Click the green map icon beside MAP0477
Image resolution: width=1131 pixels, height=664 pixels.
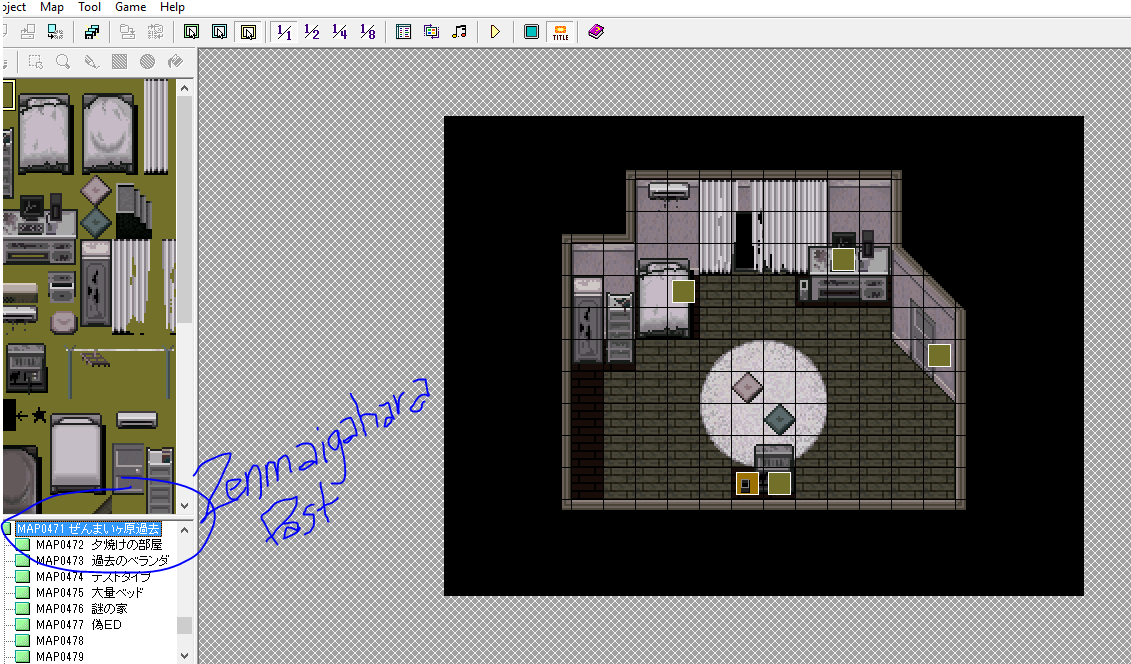pos(23,624)
